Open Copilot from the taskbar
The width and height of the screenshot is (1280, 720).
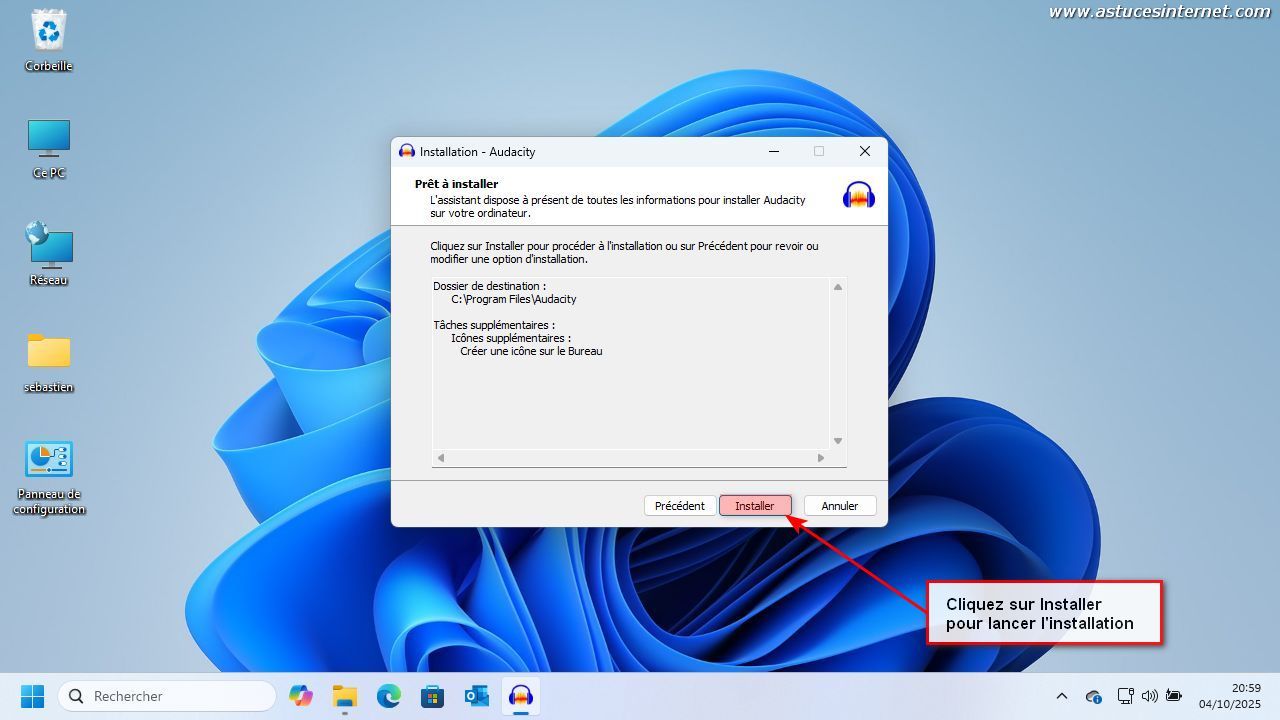[300, 696]
